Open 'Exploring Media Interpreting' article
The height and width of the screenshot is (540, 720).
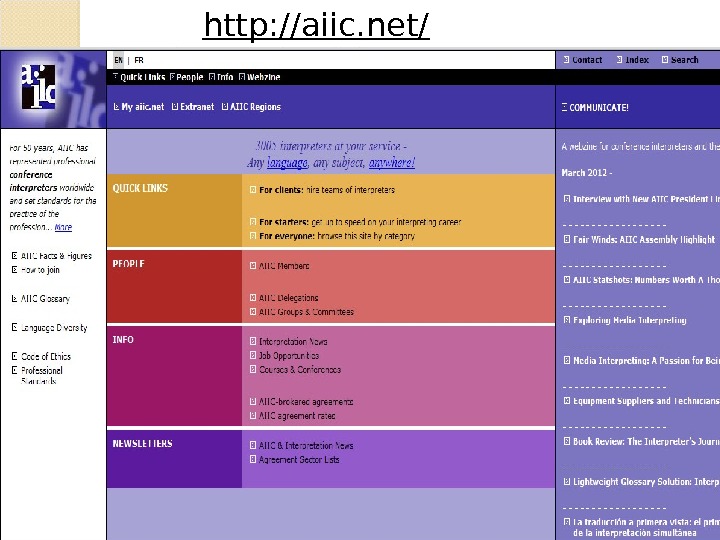630,321
